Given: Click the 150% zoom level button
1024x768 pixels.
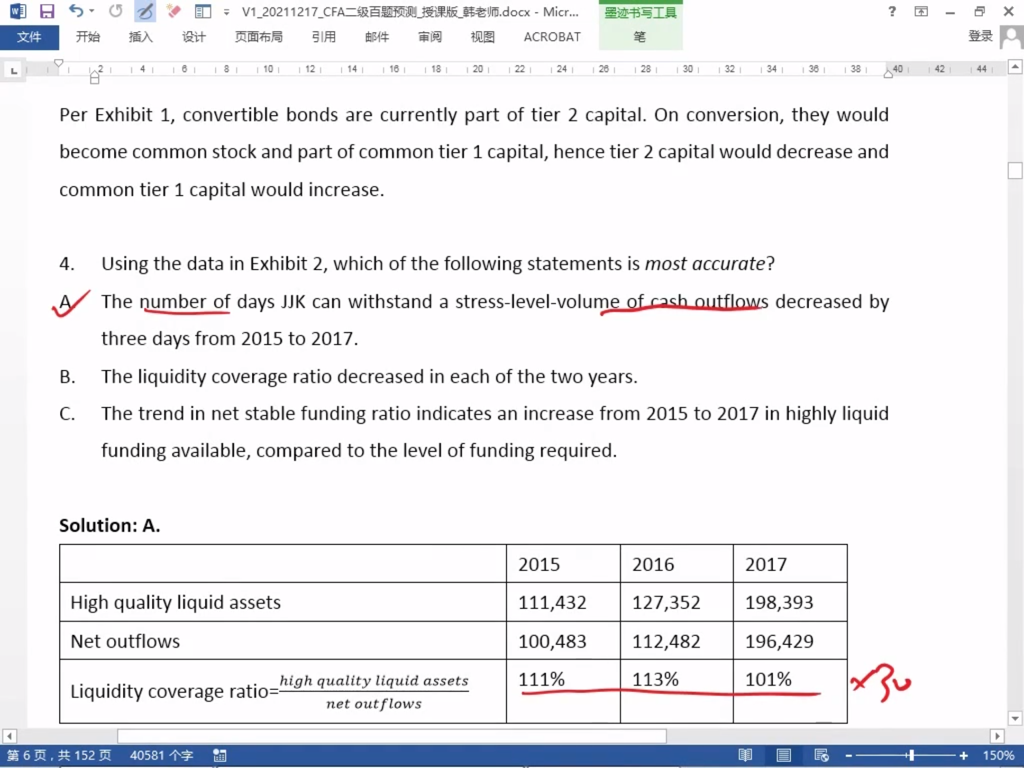Looking at the screenshot, I should pyautogui.click(x=998, y=756).
